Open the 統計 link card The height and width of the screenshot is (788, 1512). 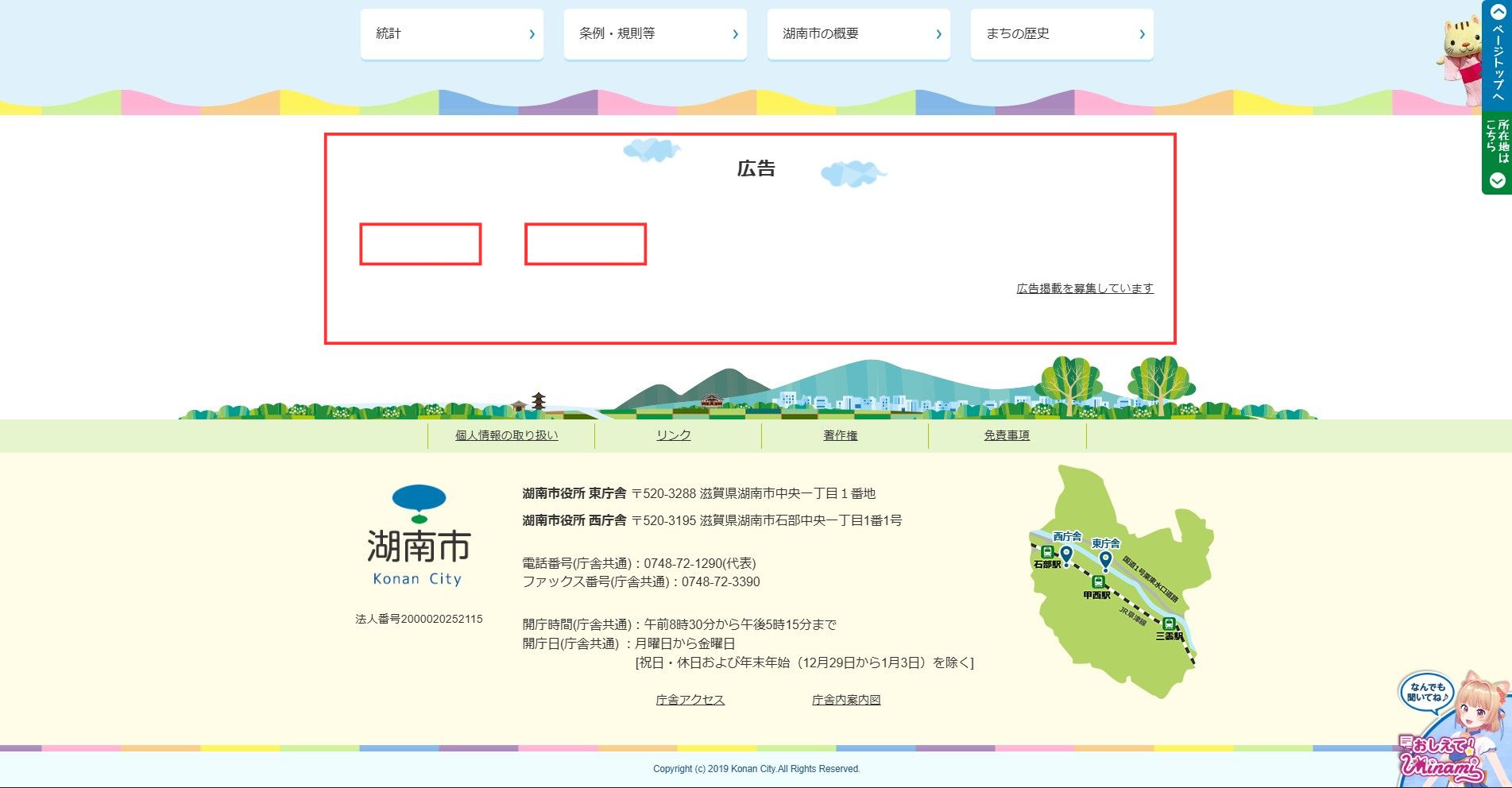click(x=451, y=34)
